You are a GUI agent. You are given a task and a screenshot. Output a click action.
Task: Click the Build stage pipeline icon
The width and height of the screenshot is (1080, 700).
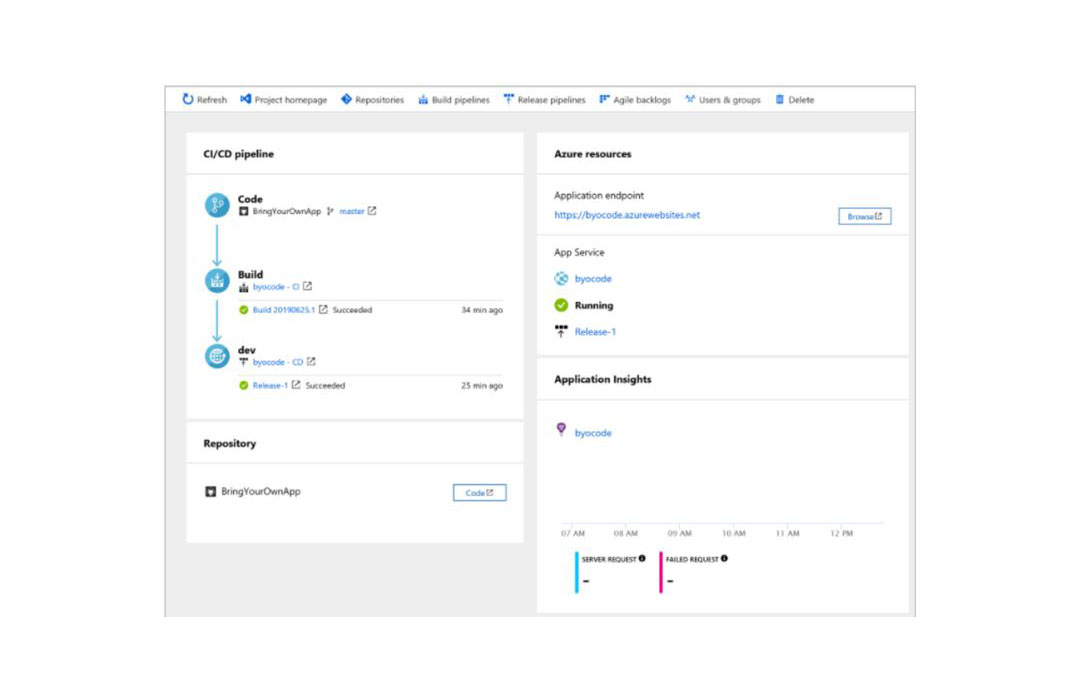point(217,280)
